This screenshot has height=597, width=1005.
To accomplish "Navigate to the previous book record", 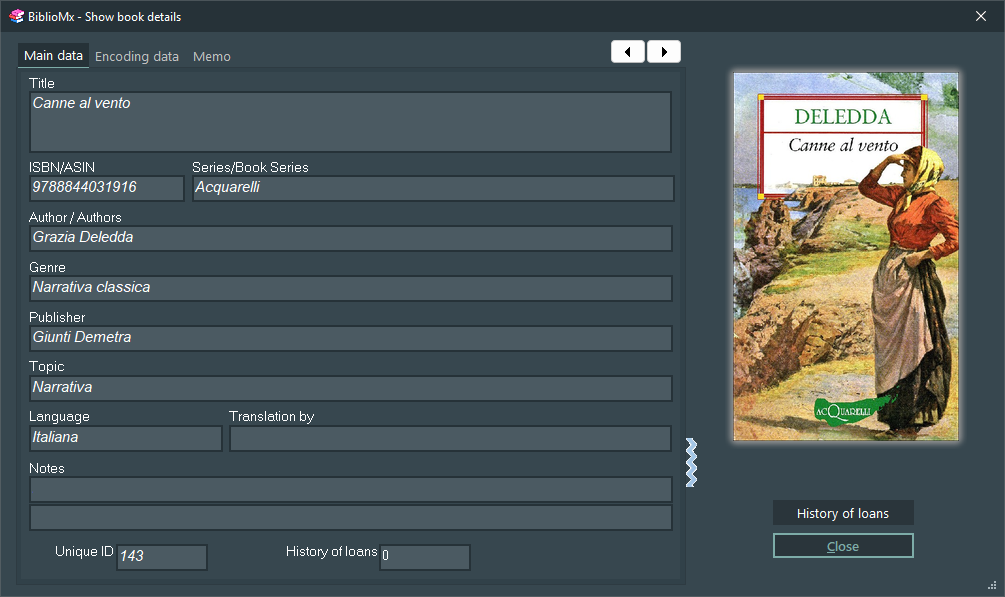I will [x=627, y=51].
